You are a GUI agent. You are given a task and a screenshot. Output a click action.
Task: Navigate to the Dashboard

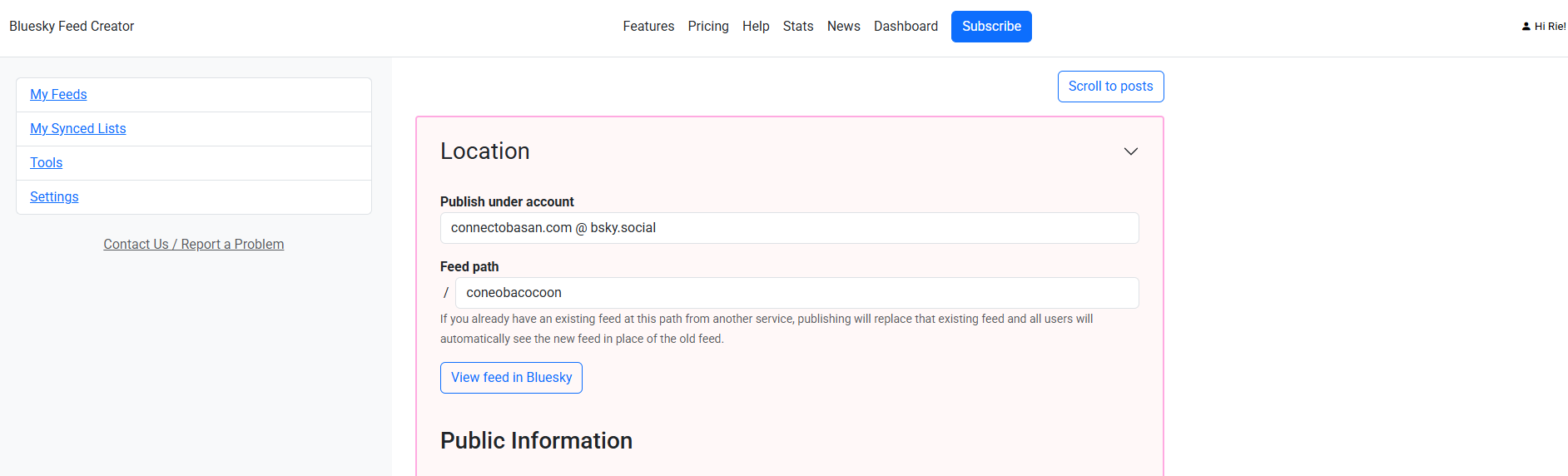coord(906,27)
